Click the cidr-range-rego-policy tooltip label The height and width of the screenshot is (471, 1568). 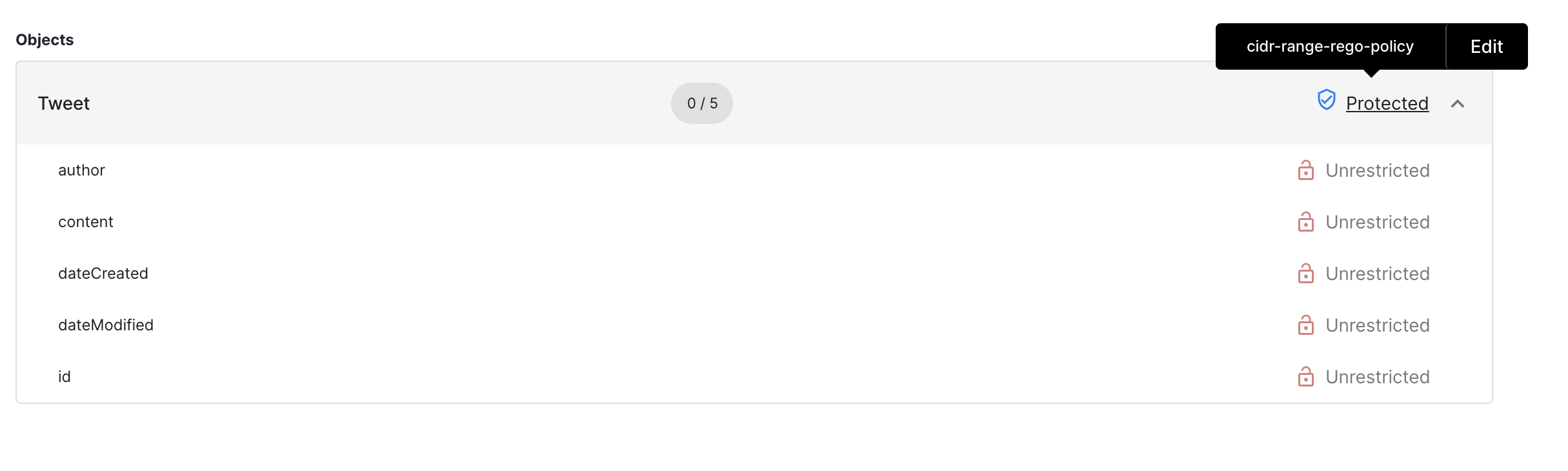[x=1330, y=46]
